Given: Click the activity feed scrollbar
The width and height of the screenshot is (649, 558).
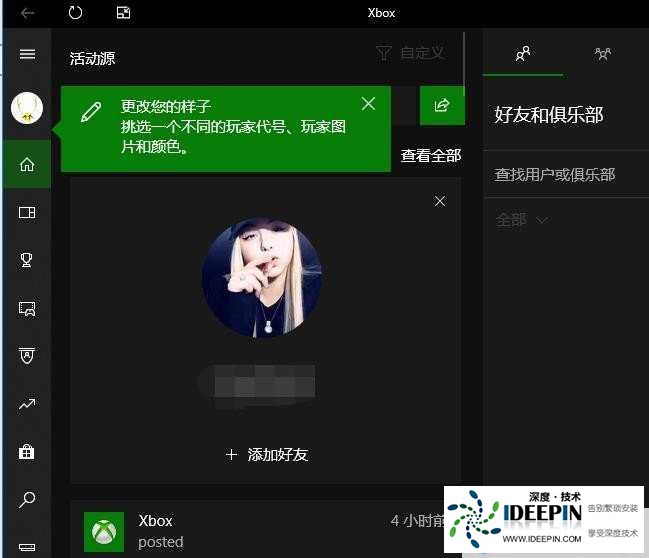Looking at the screenshot, I should coord(464,64).
